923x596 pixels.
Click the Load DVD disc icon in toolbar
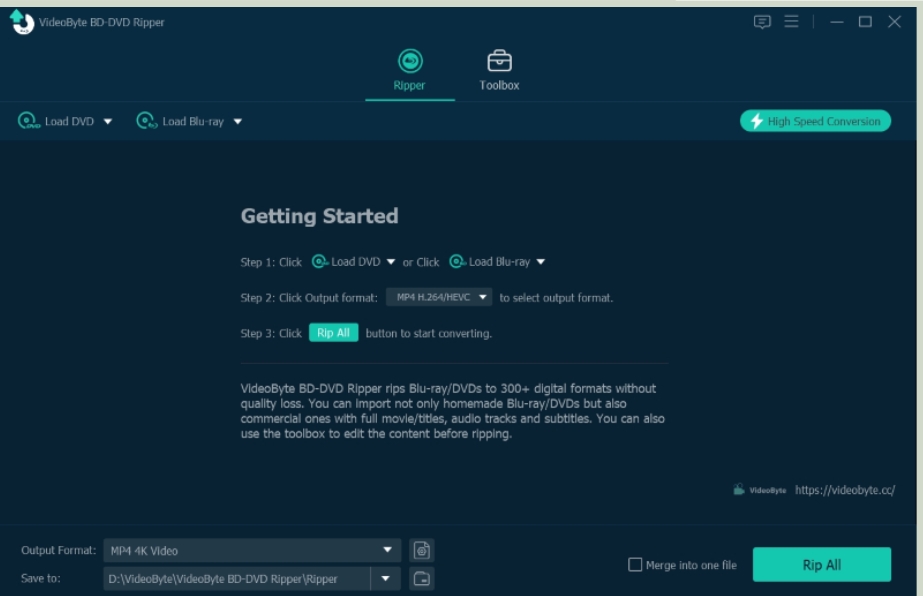click(27, 121)
